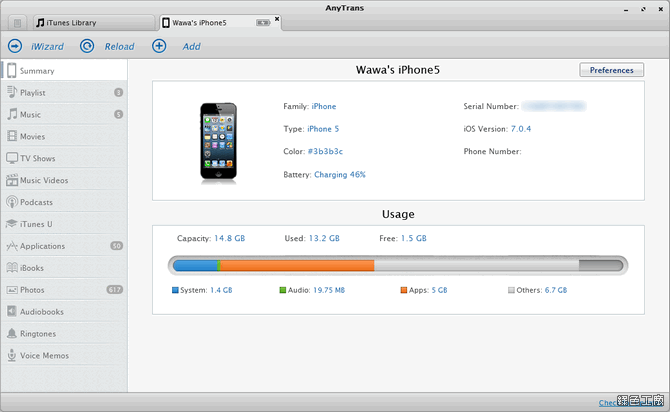Screen dimensions: 670x412
Task: Click the Wawa's iPhone5 heading
Action: click(398, 70)
